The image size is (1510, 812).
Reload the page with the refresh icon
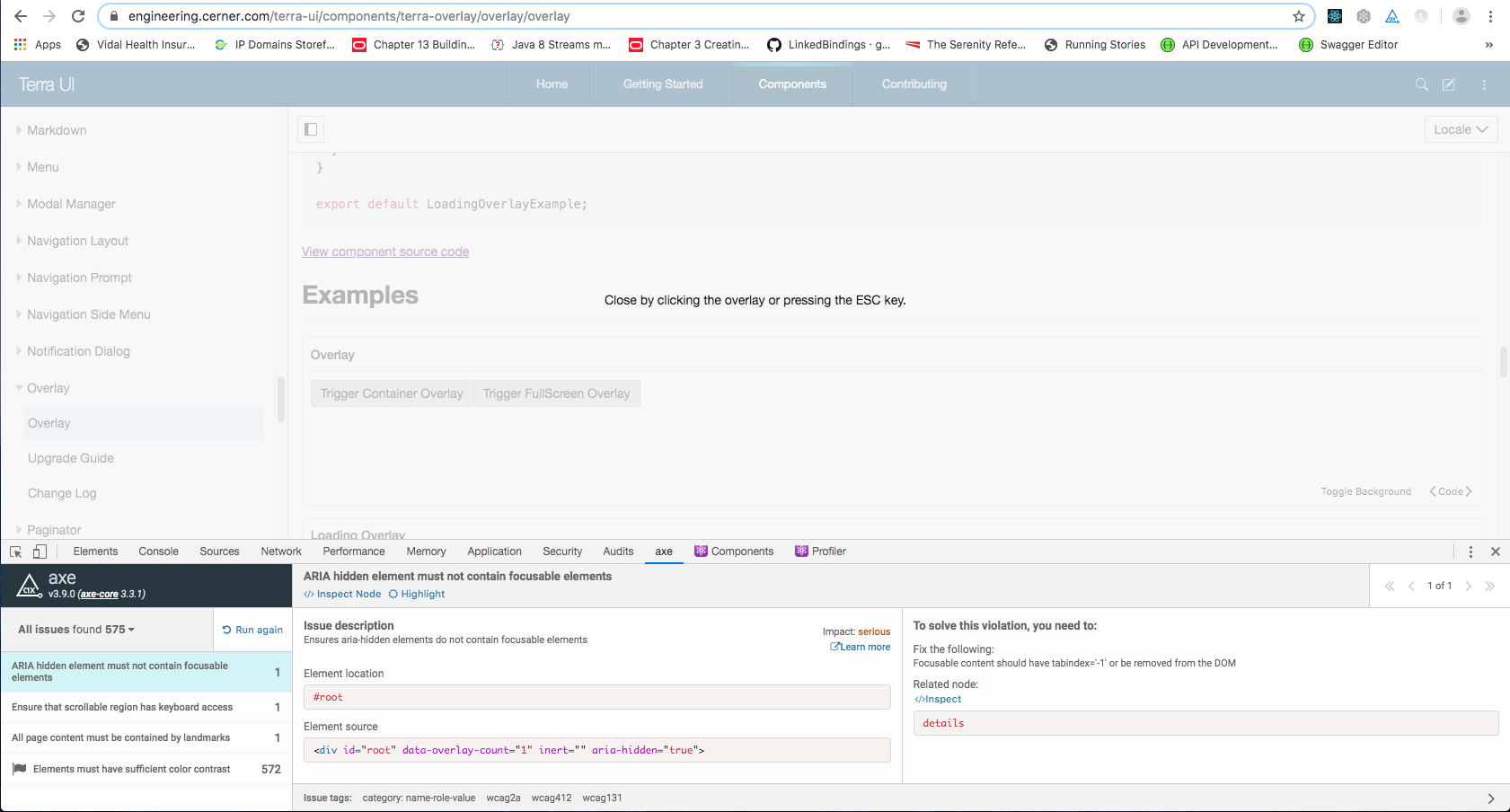(78, 15)
